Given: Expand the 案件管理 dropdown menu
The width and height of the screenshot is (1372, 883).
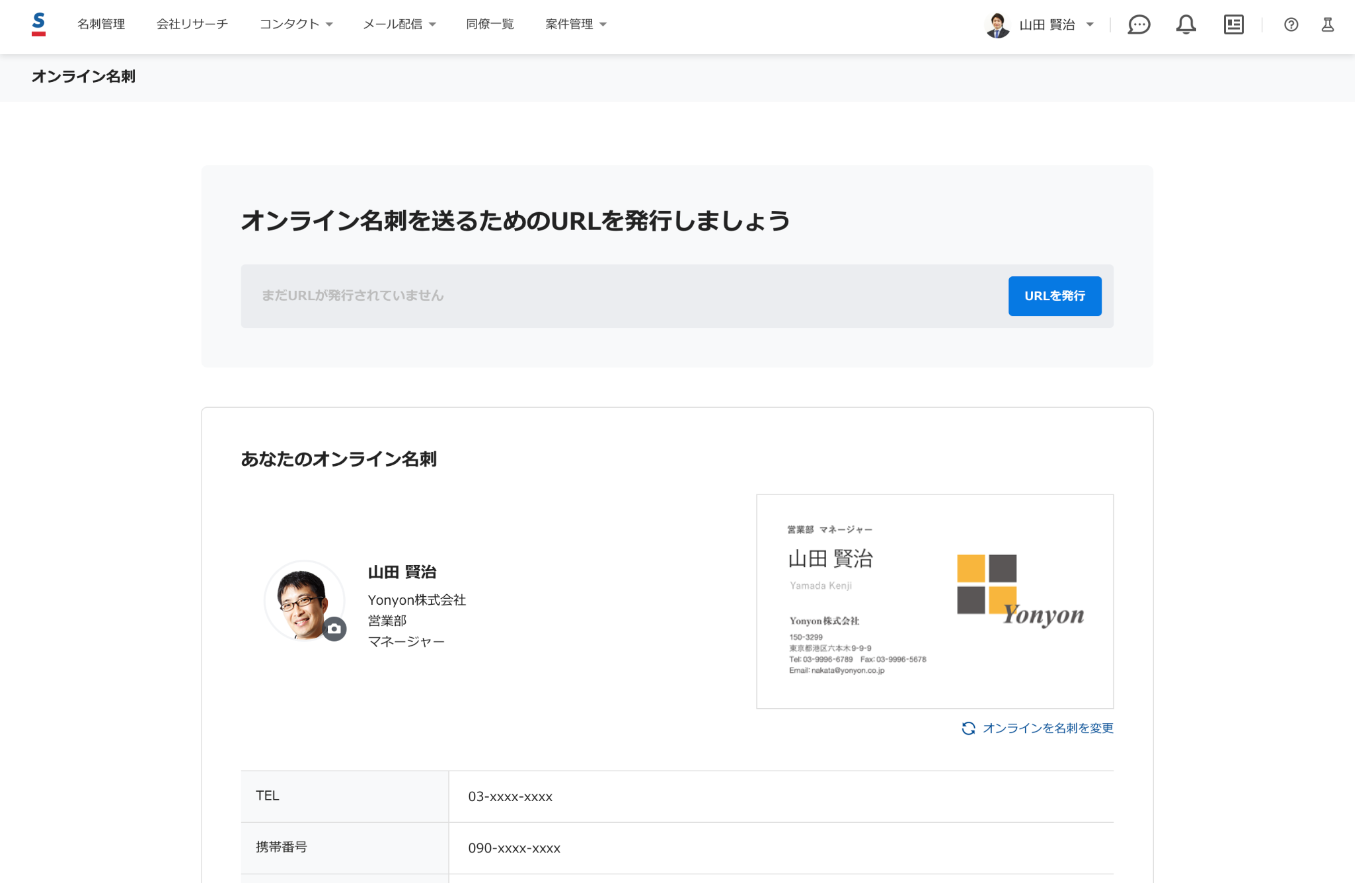Looking at the screenshot, I should coord(575,24).
